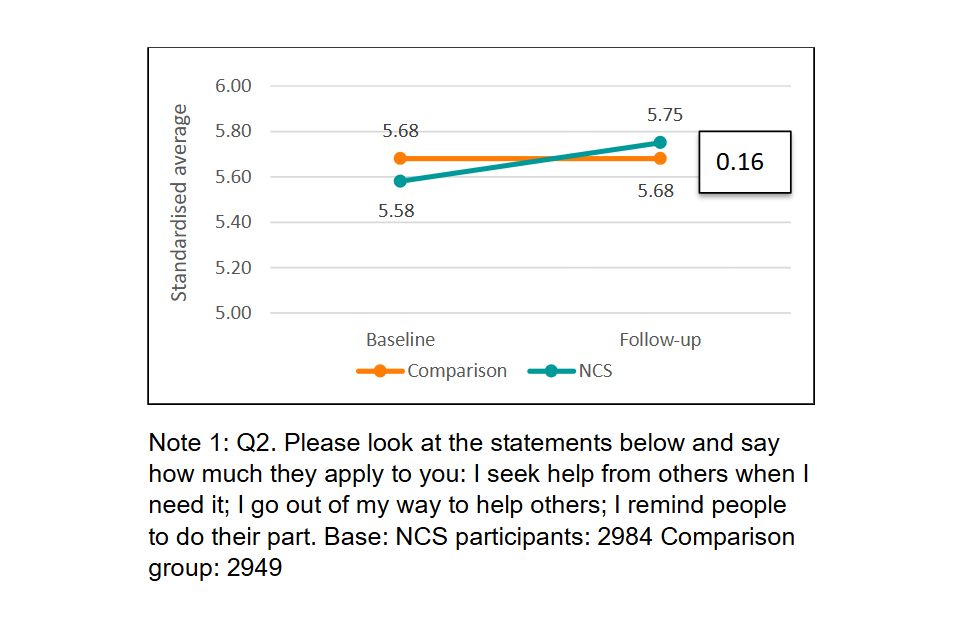Click the 5.68 label below Follow-up point
The image size is (960, 640).
(x=656, y=191)
